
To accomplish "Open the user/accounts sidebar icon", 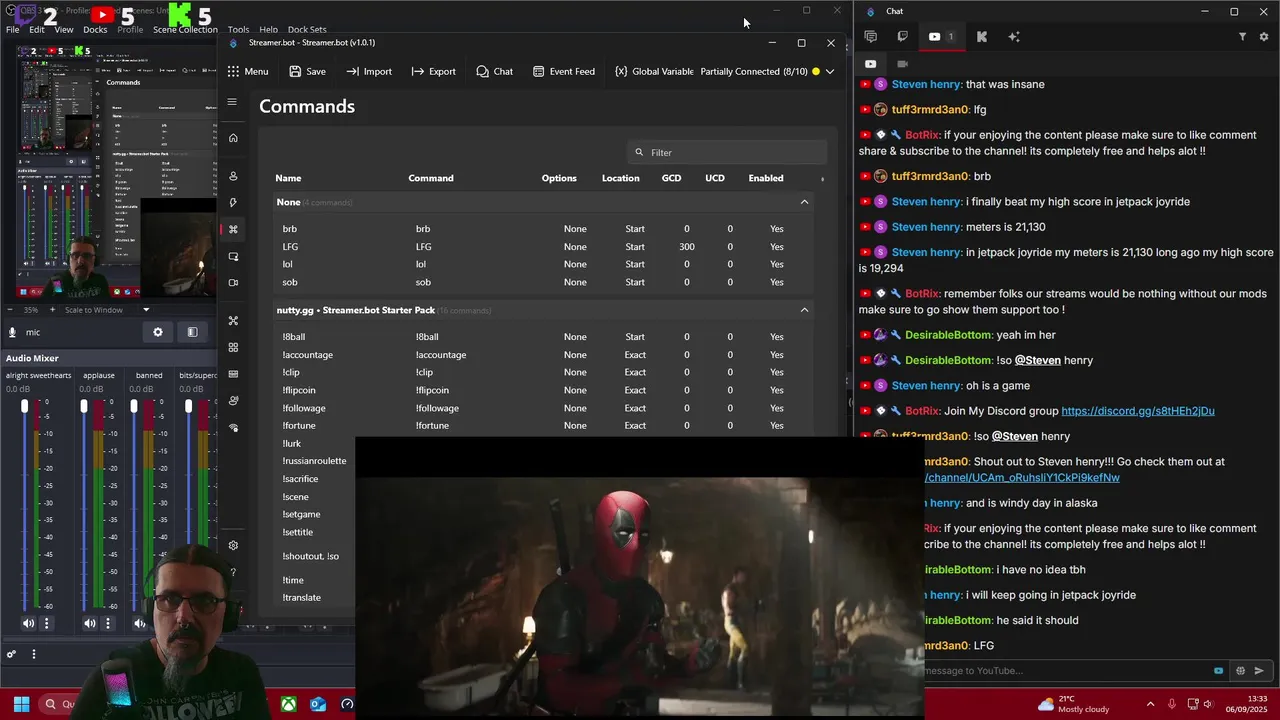I will pyautogui.click(x=233, y=176).
